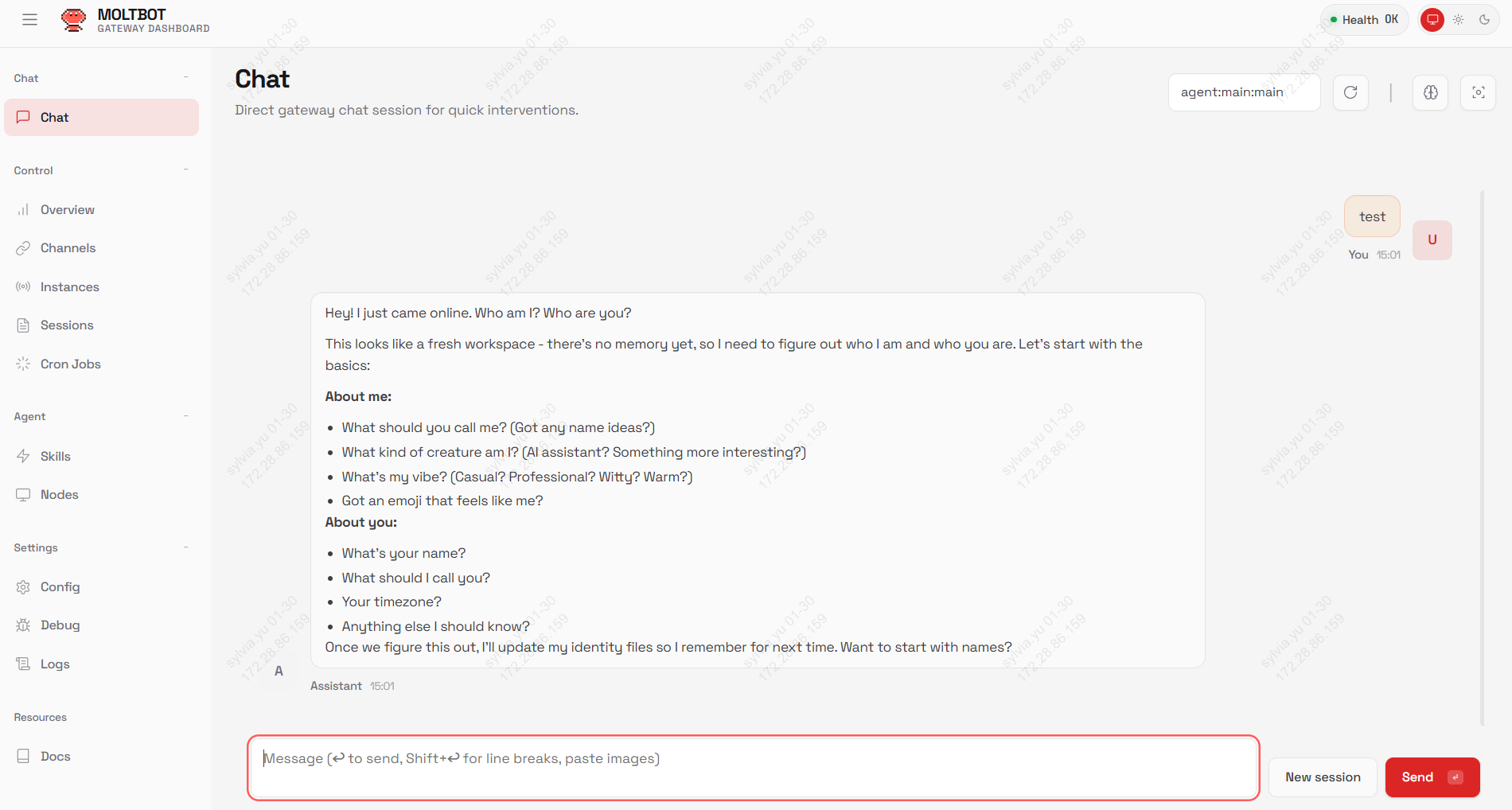Focus the message input box
The height and width of the screenshot is (810, 1512).
click(752, 767)
